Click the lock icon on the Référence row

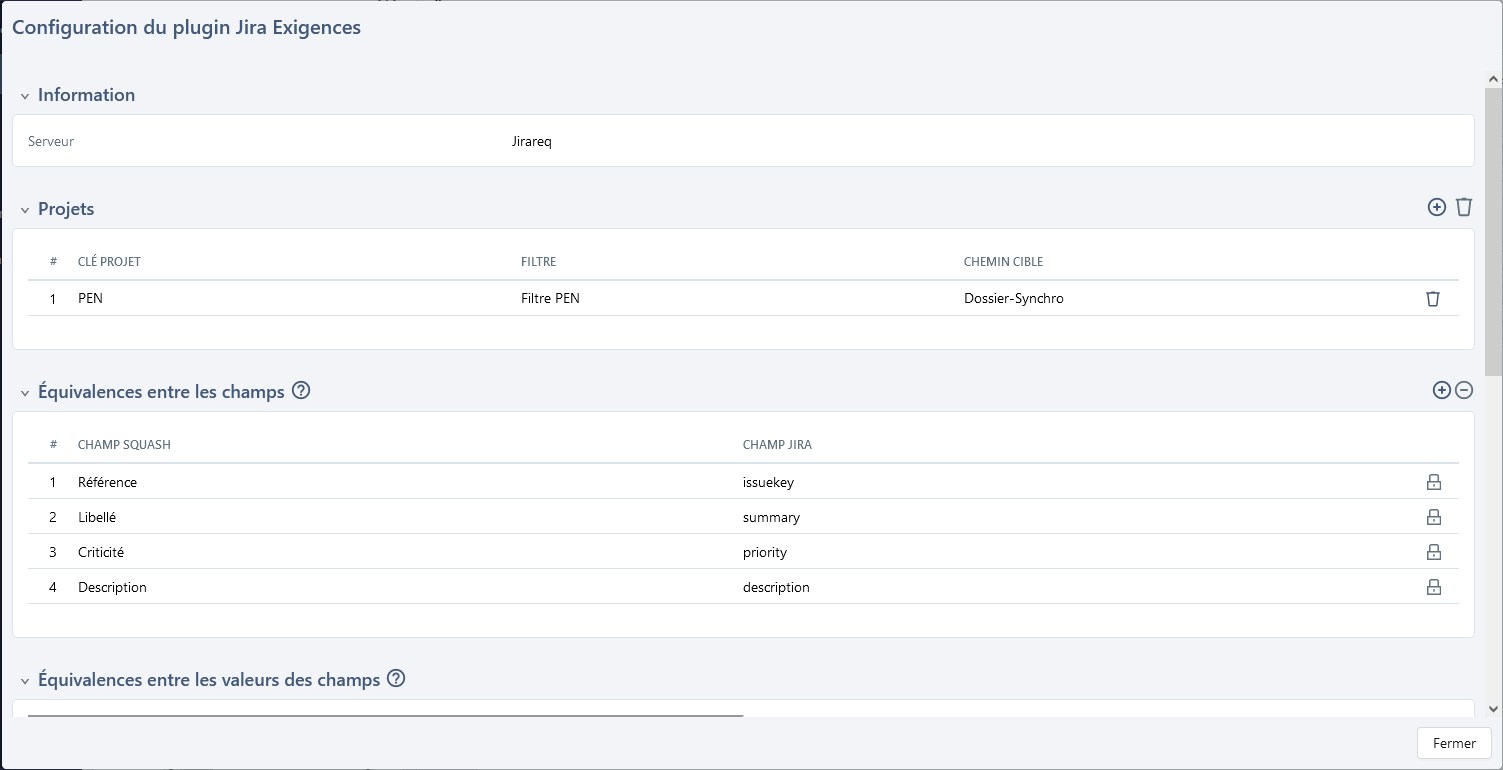pyautogui.click(x=1433, y=482)
